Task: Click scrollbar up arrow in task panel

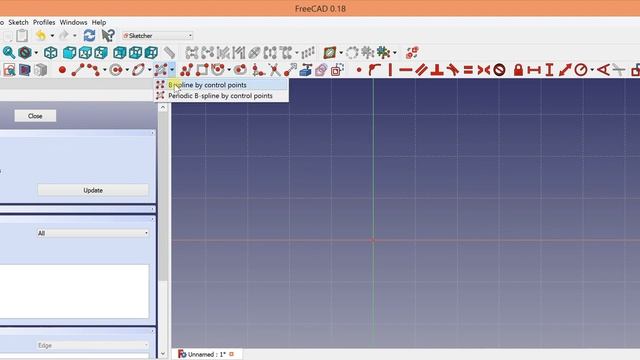Action: point(163,108)
